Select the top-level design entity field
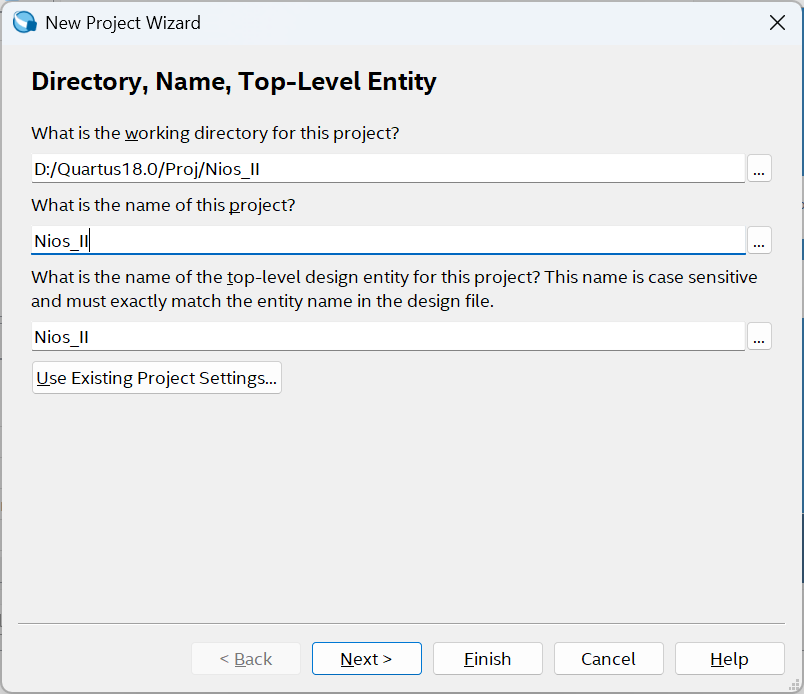804x694 pixels. [x=388, y=336]
